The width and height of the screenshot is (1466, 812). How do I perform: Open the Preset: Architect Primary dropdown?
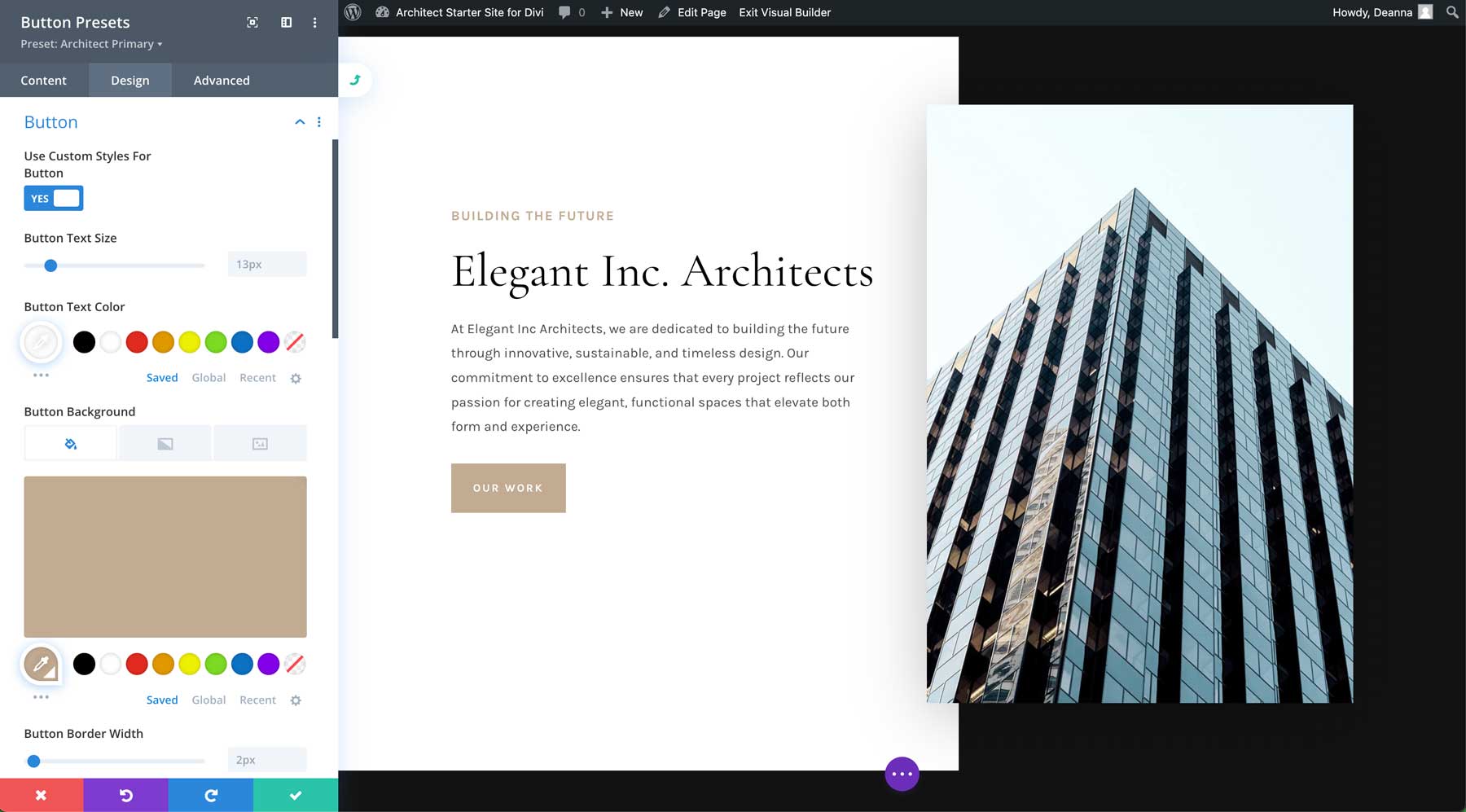point(91,44)
